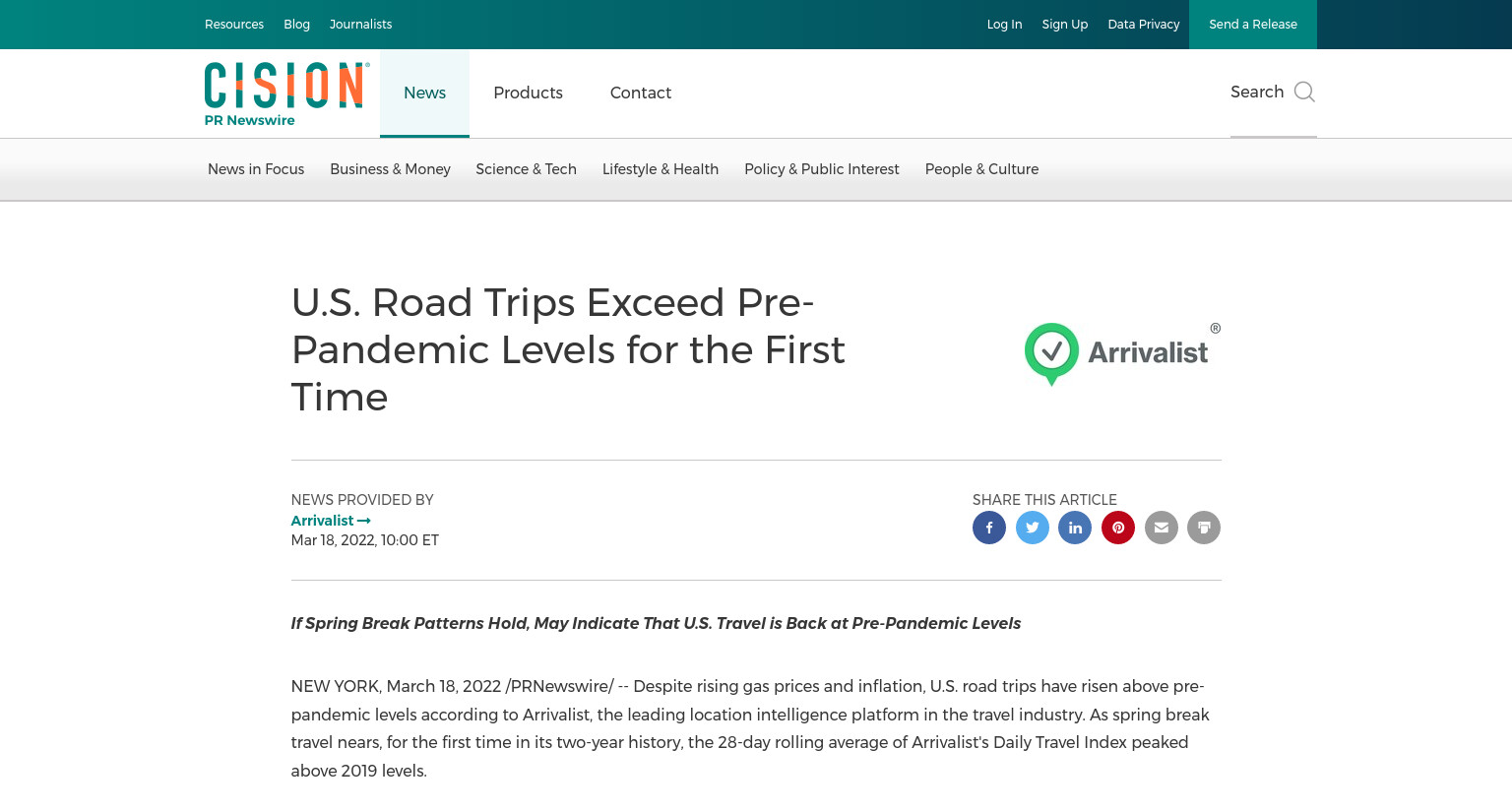Image resolution: width=1512 pixels, height=811 pixels.
Task: Visit the Journalists page
Action: pos(360,25)
